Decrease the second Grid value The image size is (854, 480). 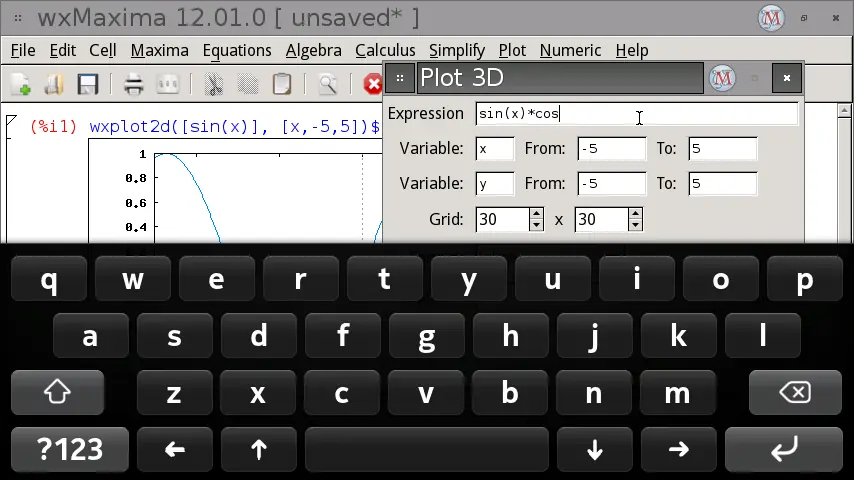[x=636, y=225]
